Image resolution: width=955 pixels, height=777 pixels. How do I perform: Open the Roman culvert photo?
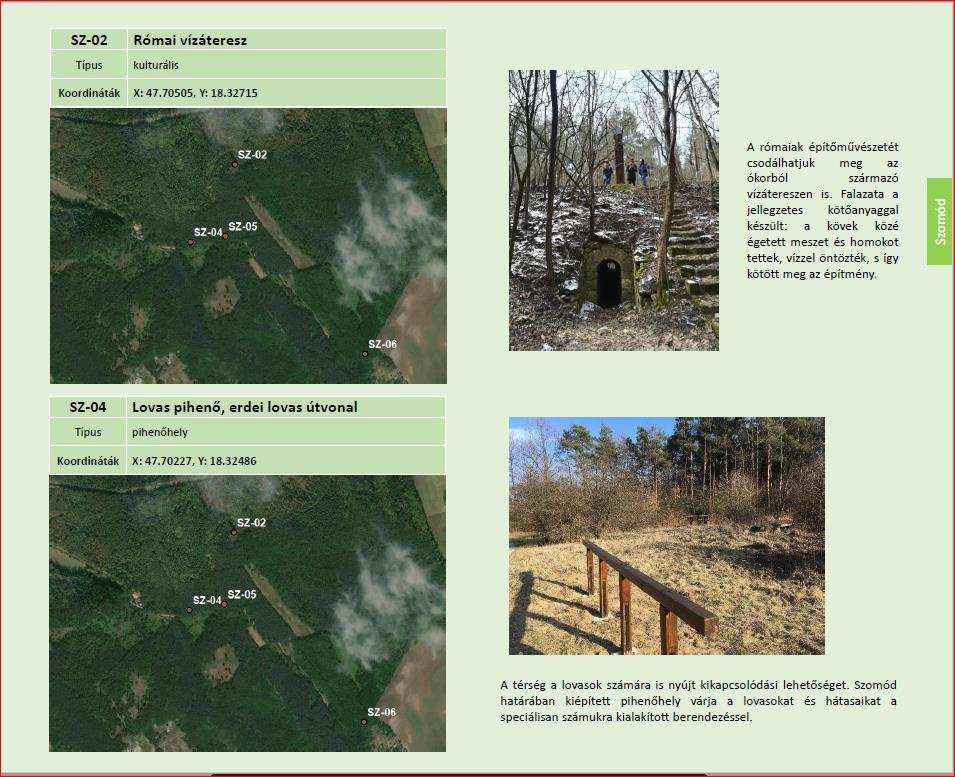coord(614,210)
